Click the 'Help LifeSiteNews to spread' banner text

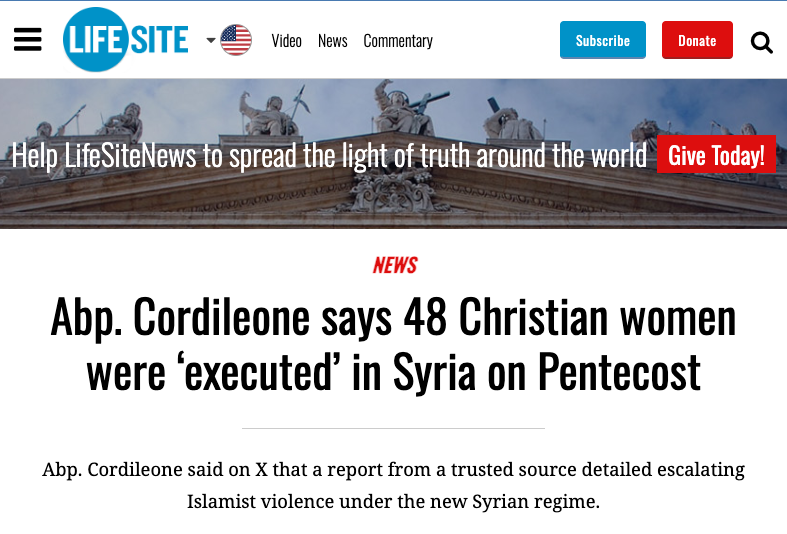[x=329, y=156]
